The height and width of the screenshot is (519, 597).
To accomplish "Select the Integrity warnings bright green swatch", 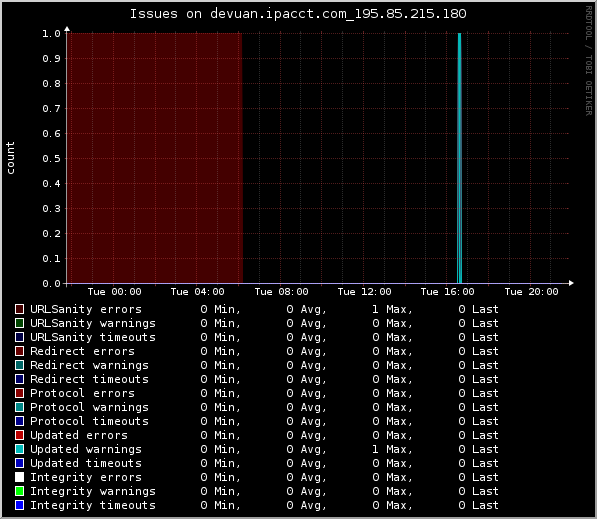I will coord(19,491).
